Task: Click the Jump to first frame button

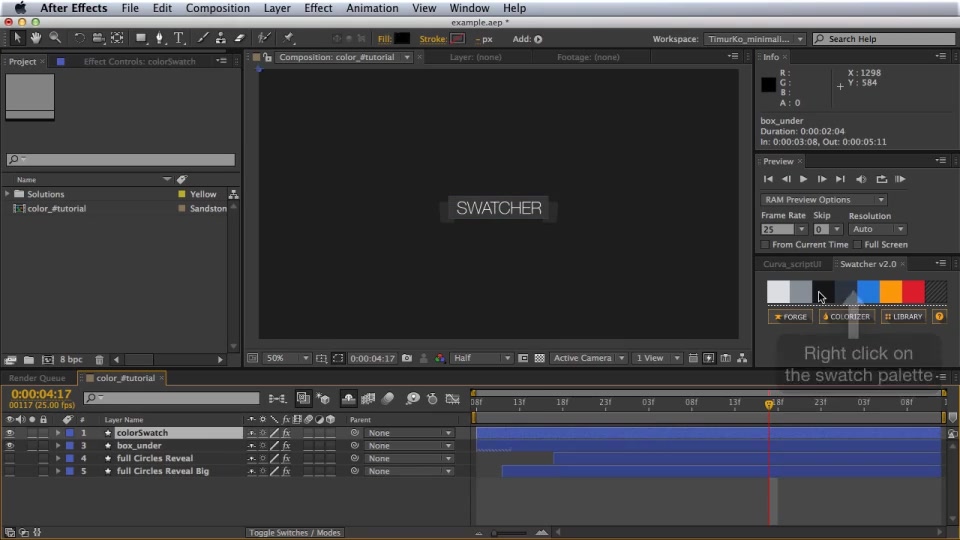Action: [x=768, y=179]
